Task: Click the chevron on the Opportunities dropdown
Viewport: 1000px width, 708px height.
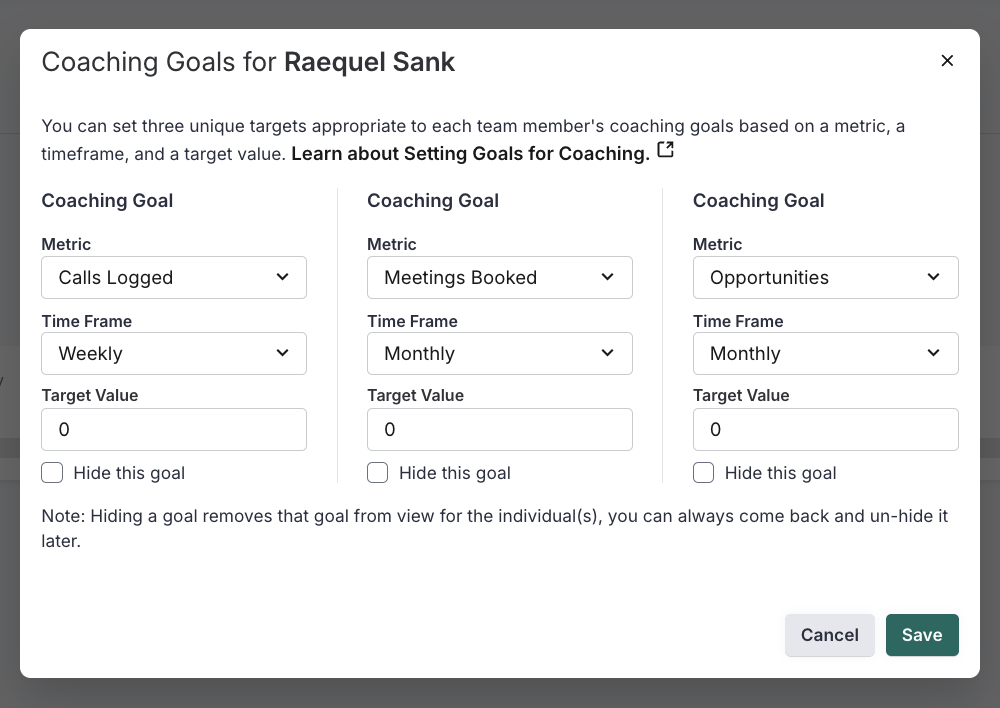Action: 933,277
